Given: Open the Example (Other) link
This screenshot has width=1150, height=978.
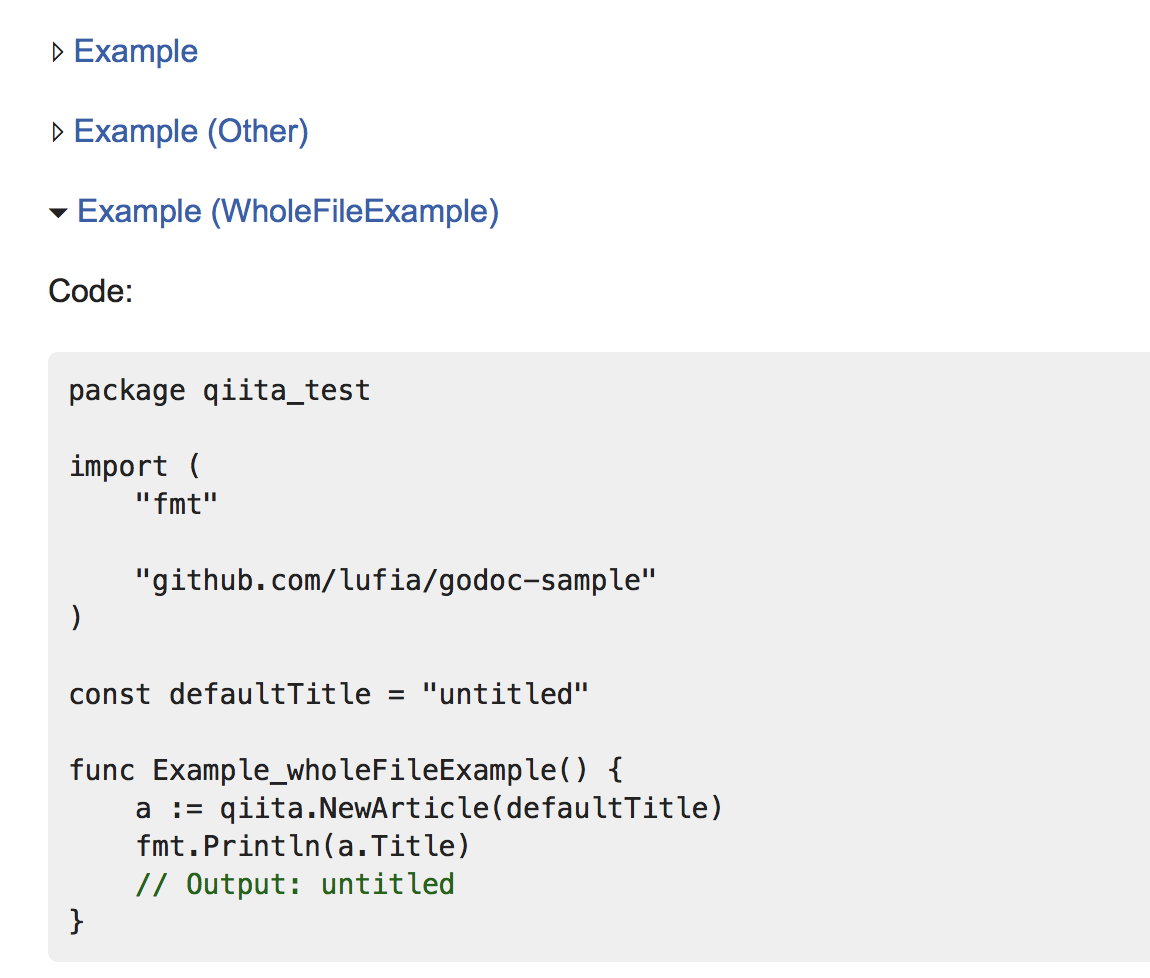Looking at the screenshot, I should [x=191, y=131].
